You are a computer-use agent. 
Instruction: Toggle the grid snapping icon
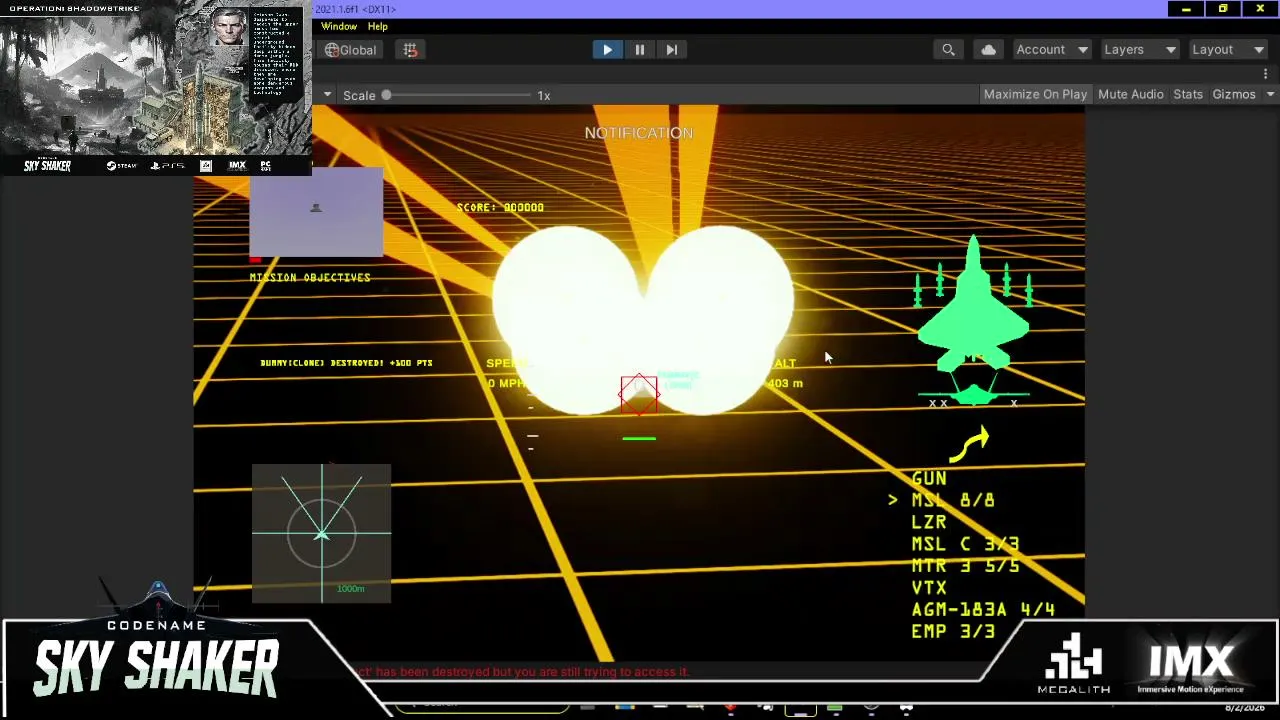410,50
